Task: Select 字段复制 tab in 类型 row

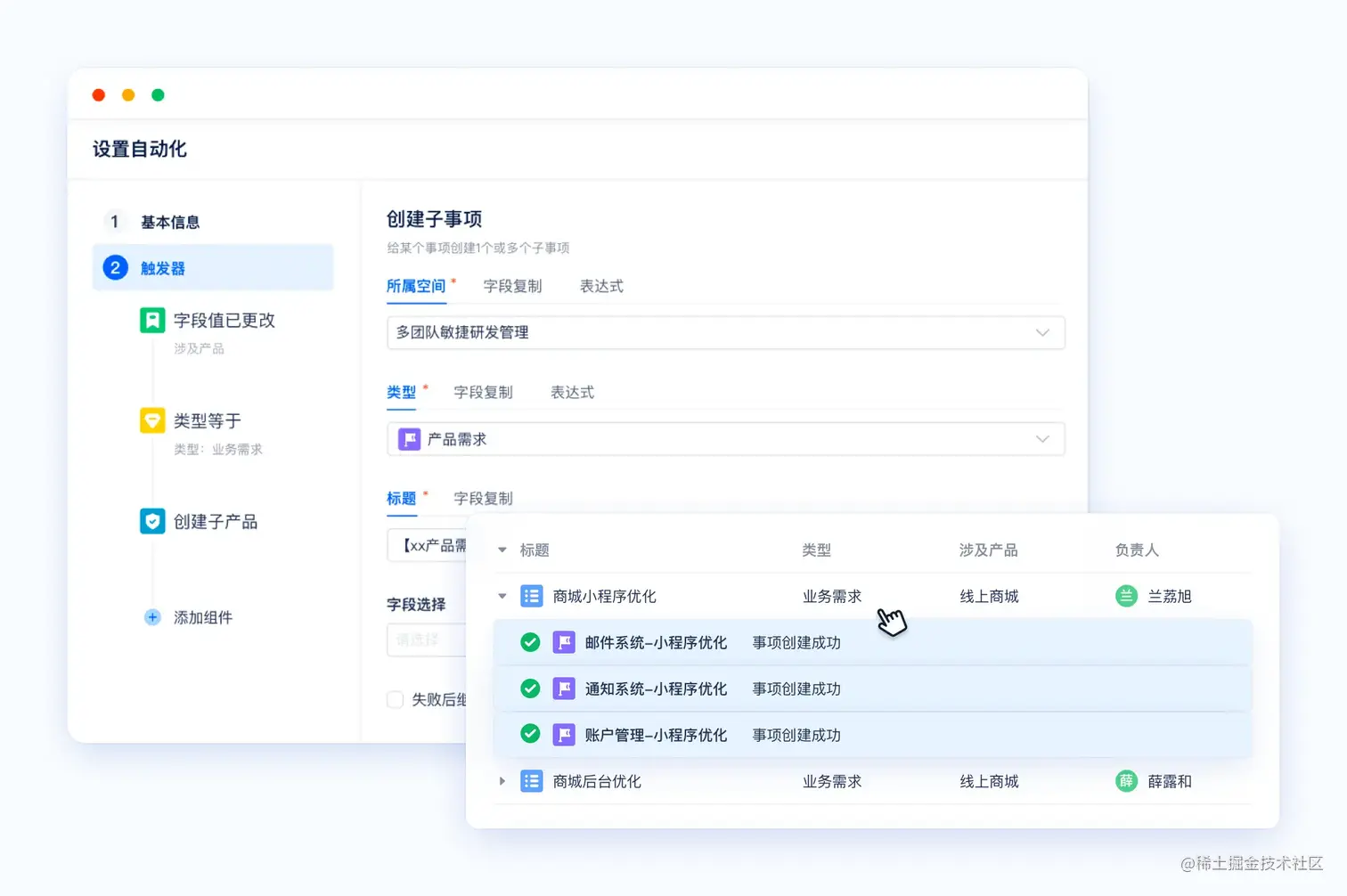Action: coord(483,392)
